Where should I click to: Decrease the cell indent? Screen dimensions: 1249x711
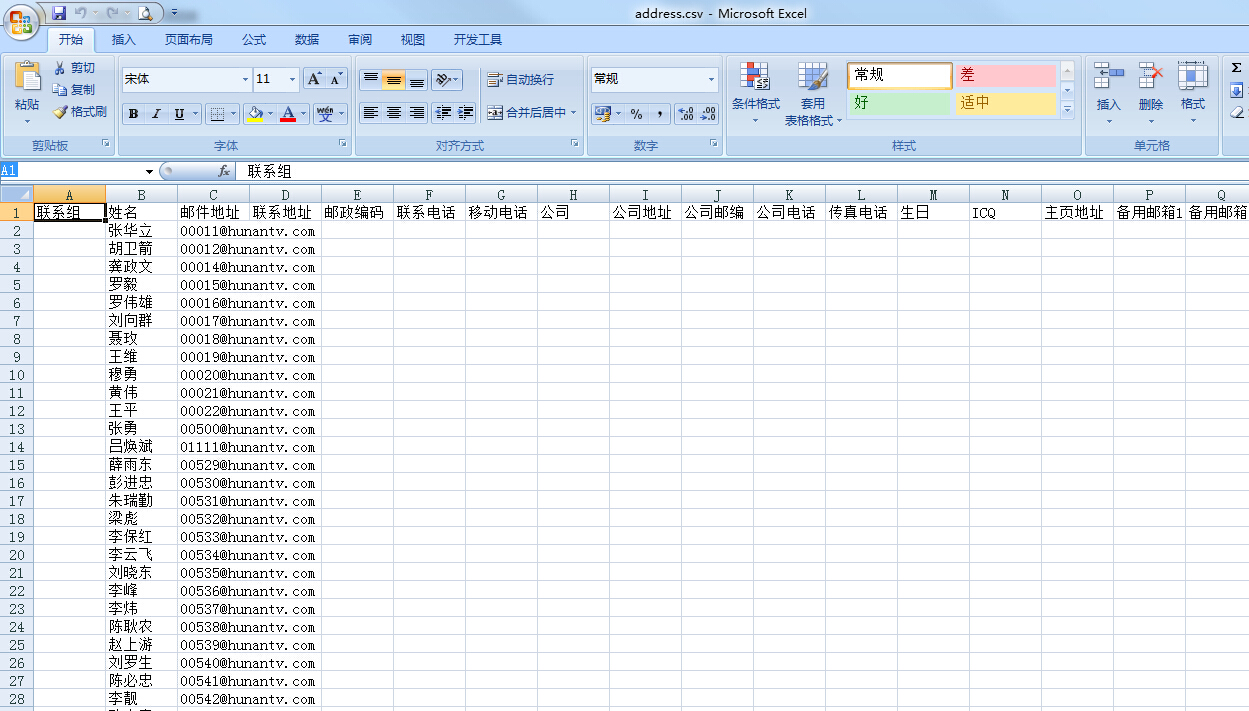(x=443, y=113)
